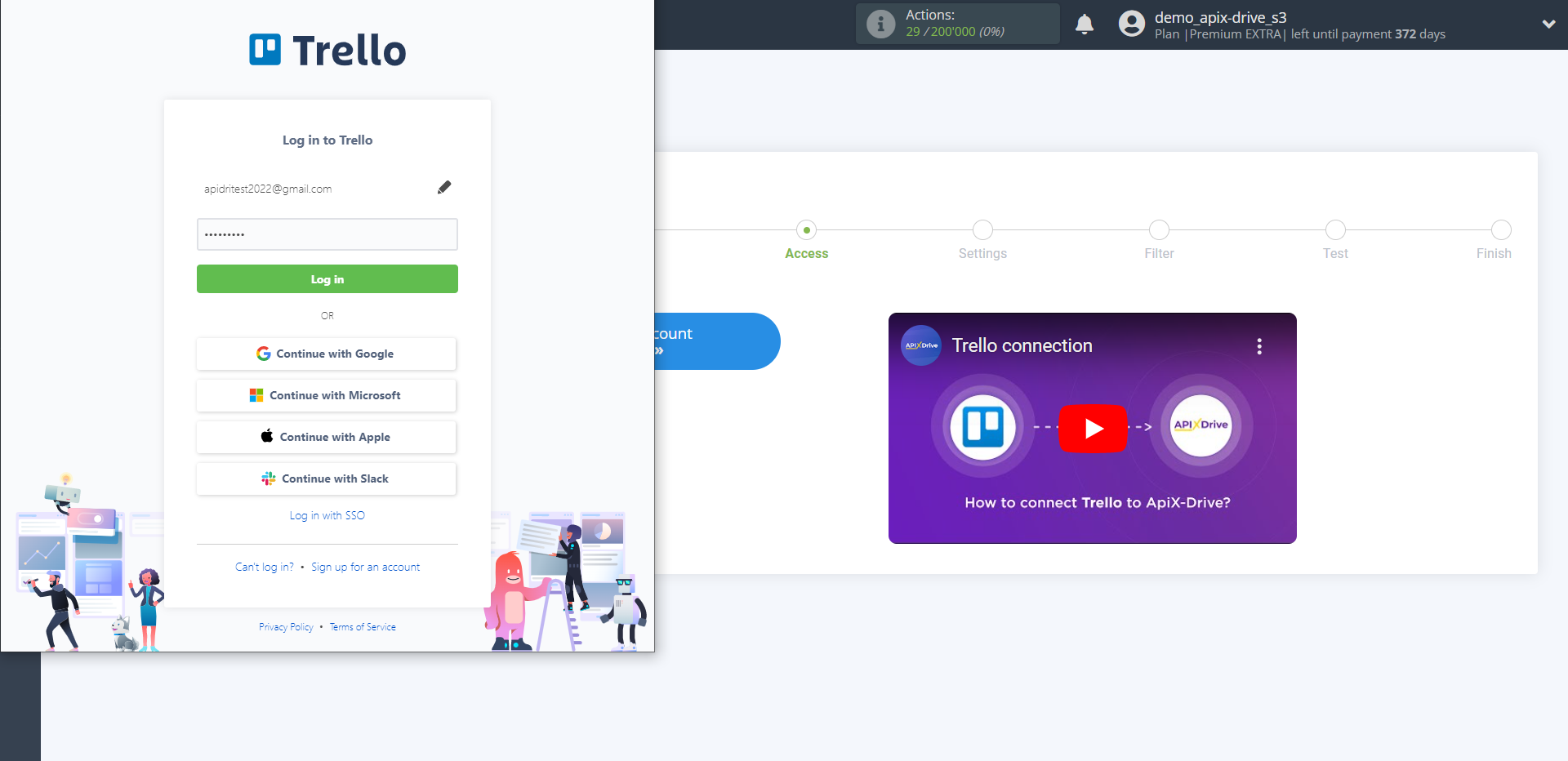Viewport: 1568px width, 761px height.
Task: Continue with Slack sign-in
Action: [327, 478]
